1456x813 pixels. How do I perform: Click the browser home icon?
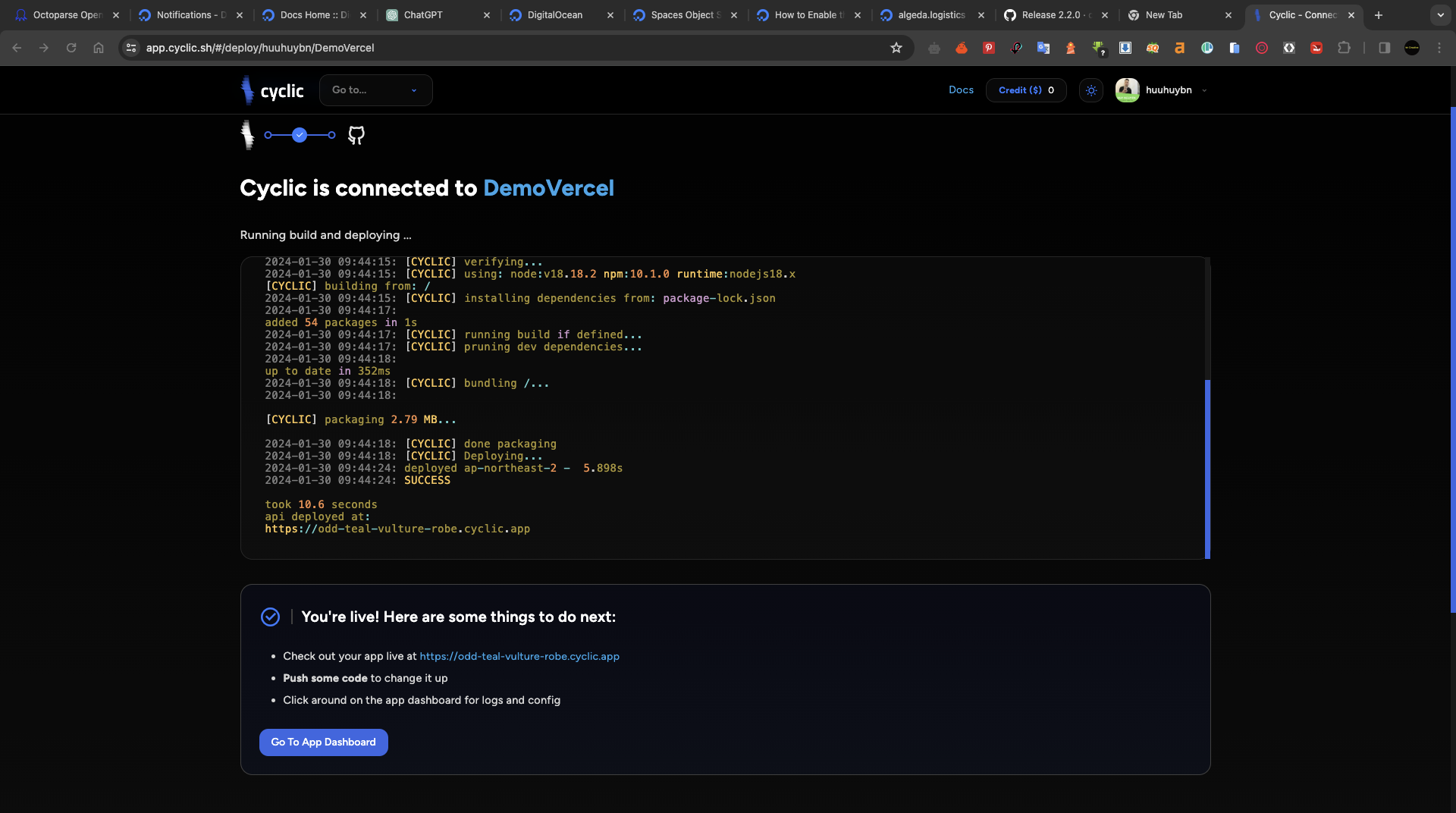pos(99,48)
